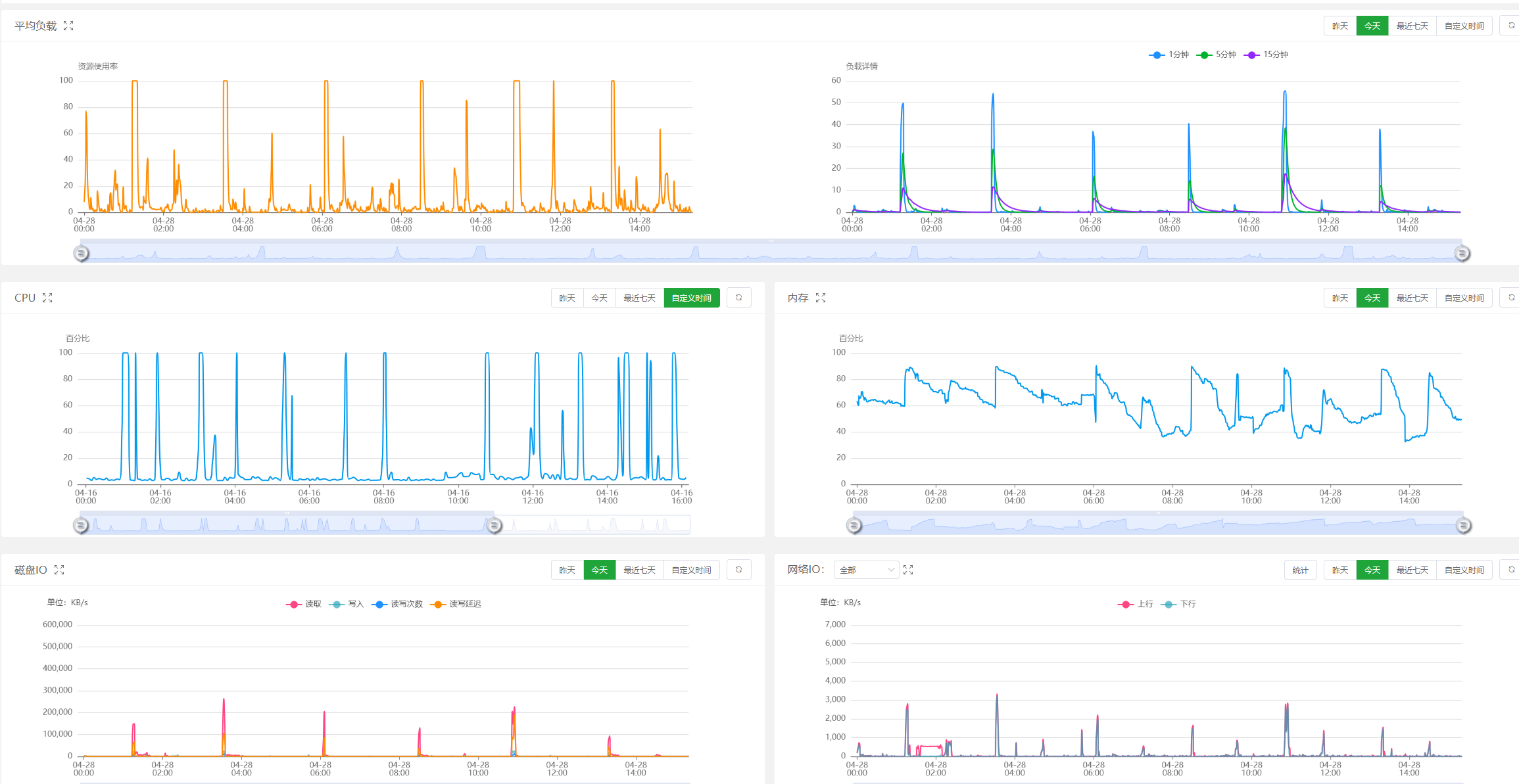This screenshot has width=1519, height=784.
Task: Select 今天 in CPU panel
Action: pos(600,298)
